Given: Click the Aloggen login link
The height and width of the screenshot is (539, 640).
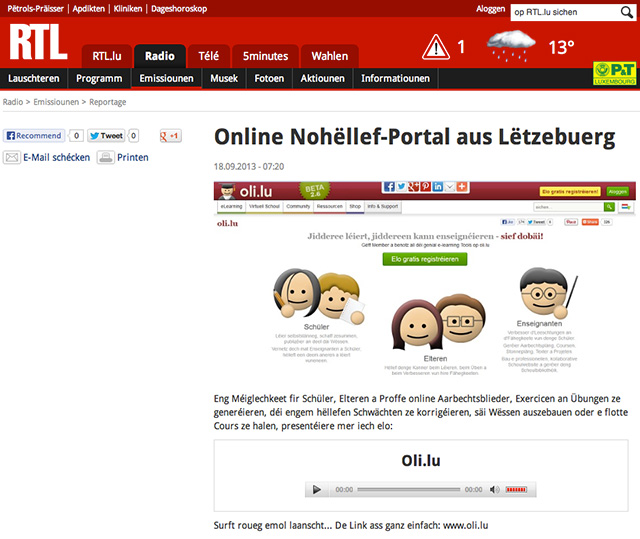Looking at the screenshot, I should (x=490, y=8).
